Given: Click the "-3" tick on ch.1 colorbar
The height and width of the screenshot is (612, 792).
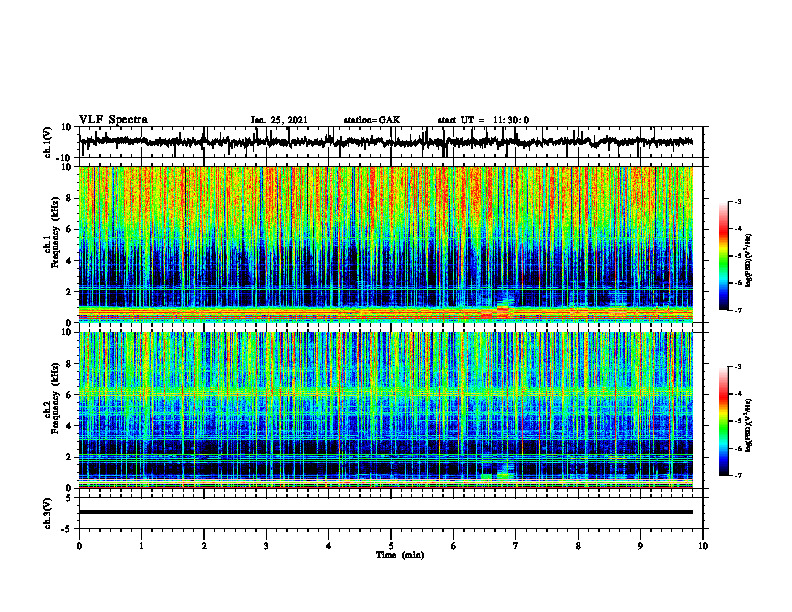Looking at the screenshot, I should (738, 202).
